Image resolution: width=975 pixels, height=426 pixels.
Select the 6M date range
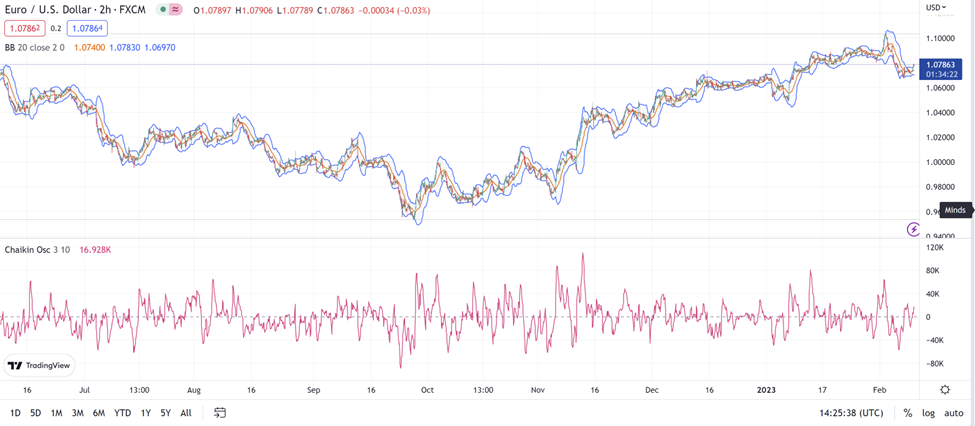[99, 413]
